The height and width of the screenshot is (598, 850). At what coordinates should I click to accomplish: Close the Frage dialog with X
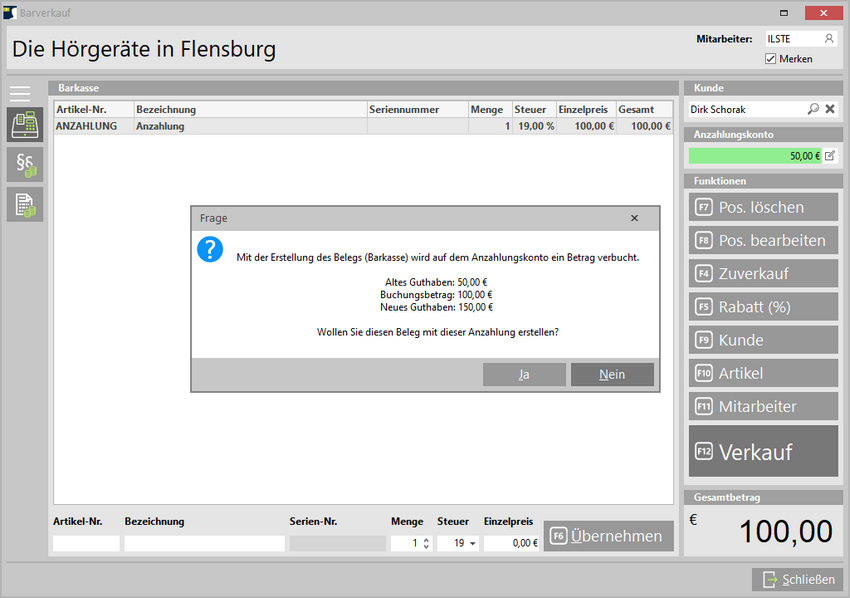coord(634,218)
